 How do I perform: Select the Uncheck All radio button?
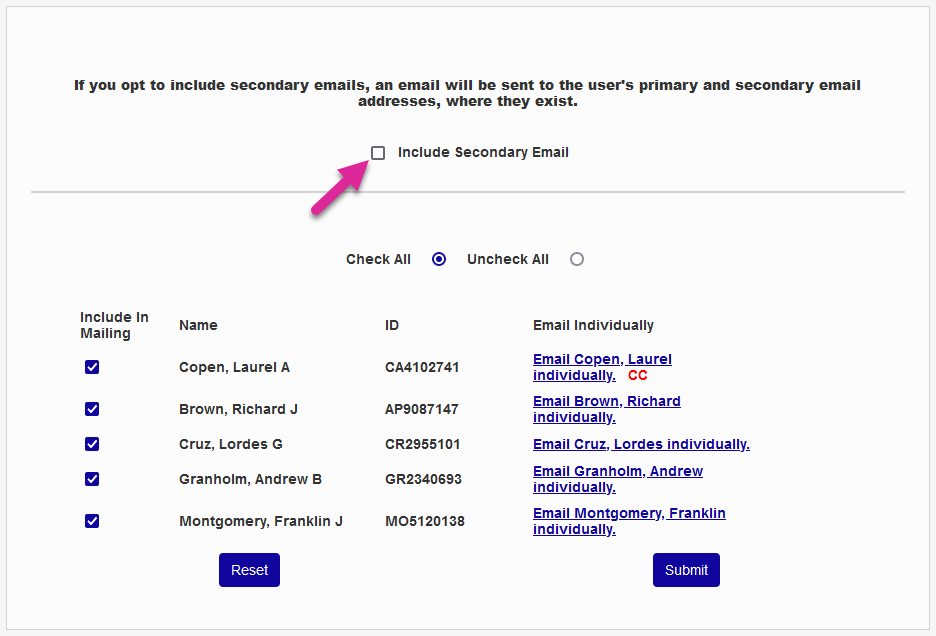pyautogui.click(x=576, y=259)
